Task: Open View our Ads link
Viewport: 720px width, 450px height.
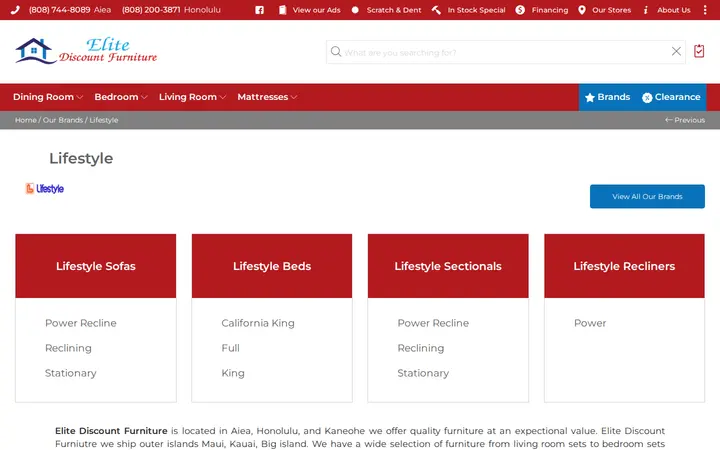Action: click(x=316, y=10)
